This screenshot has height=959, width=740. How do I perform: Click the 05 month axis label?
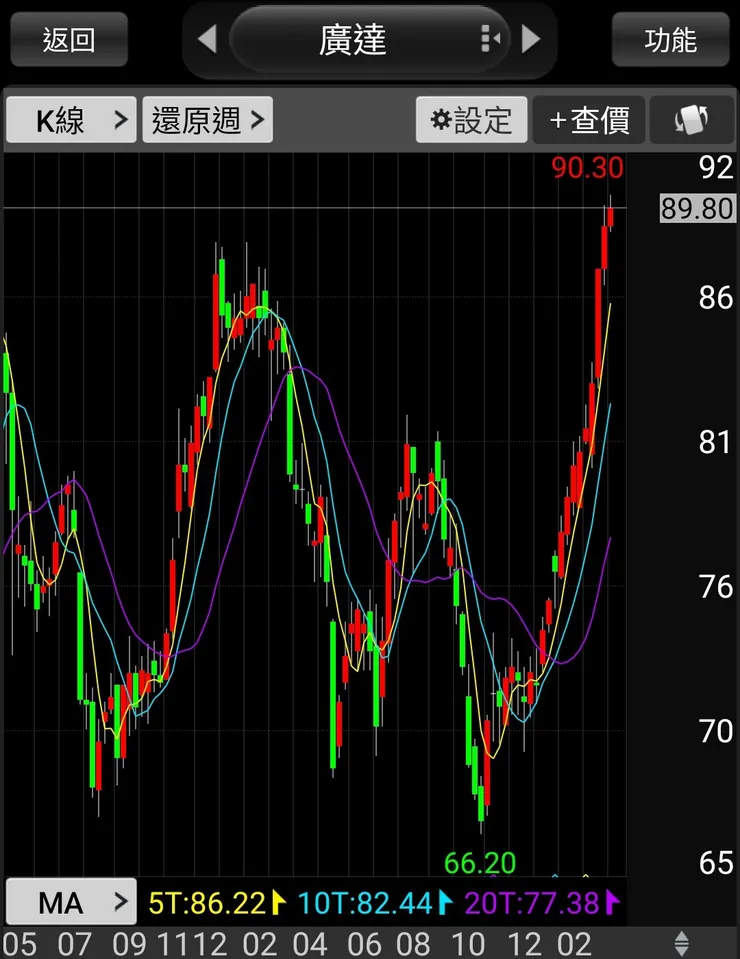coord(19,944)
